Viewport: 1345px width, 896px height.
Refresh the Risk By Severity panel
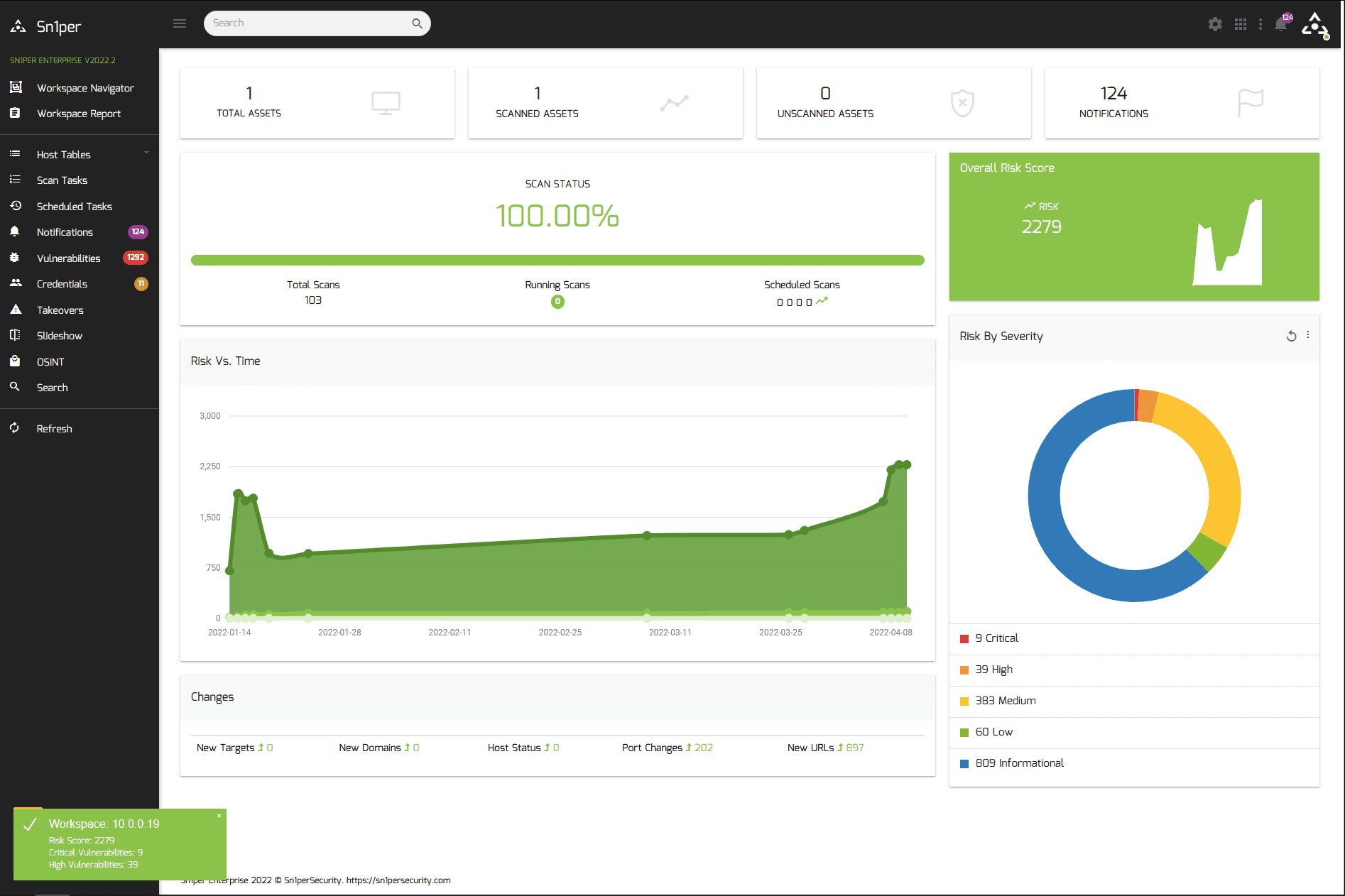pos(1291,336)
